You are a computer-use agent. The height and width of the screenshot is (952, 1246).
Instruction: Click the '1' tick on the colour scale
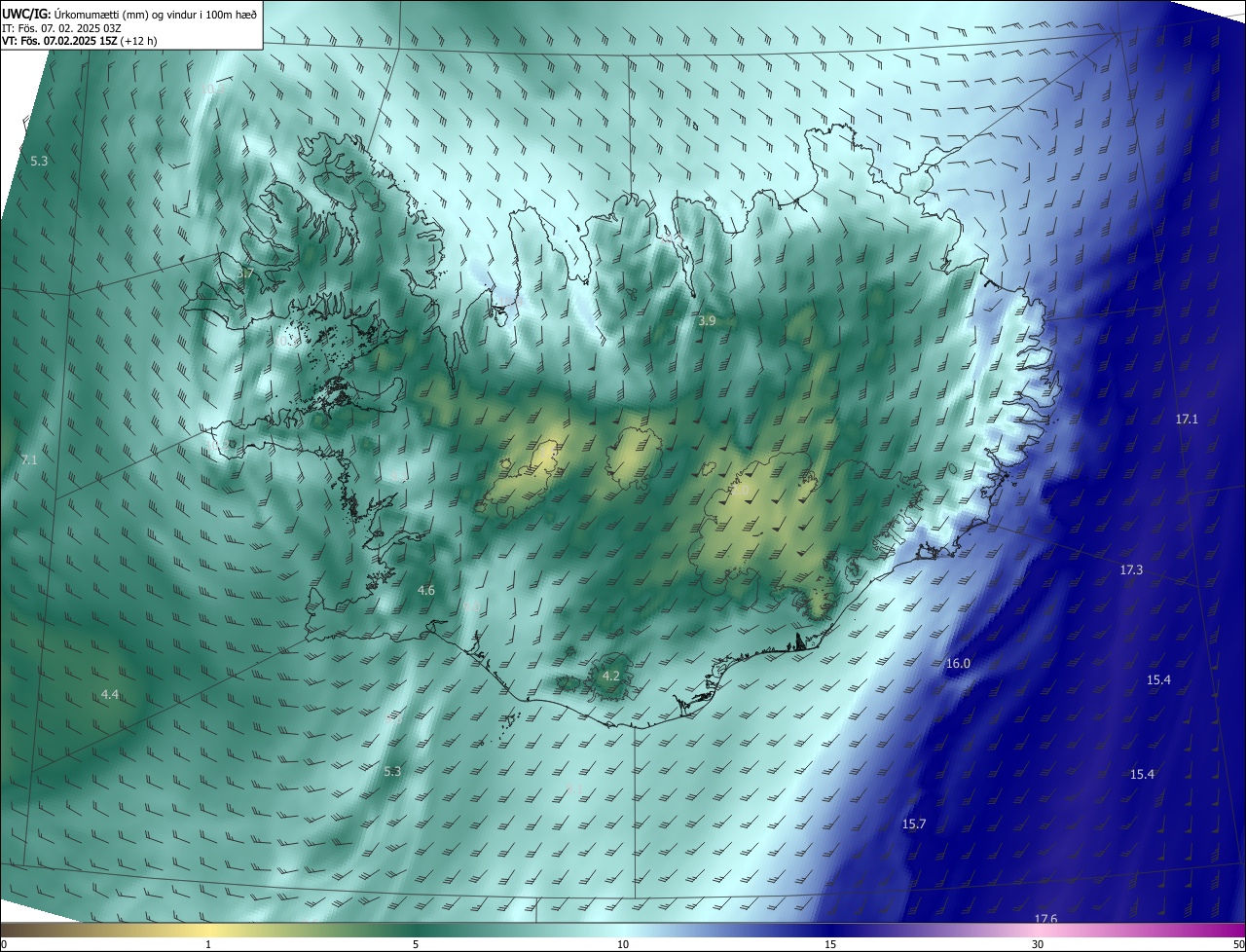208,945
